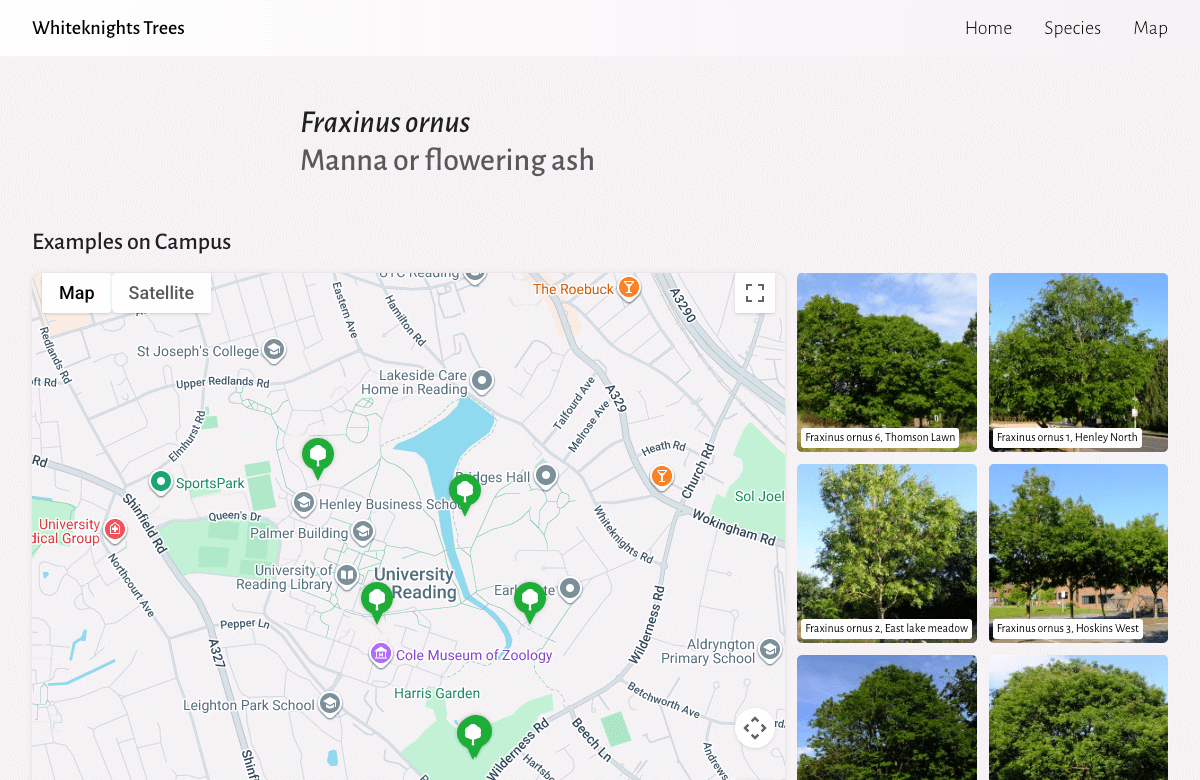Open the Fraxinus ornus 6 Thomson Lawn photo
Image resolution: width=1200 pixels, height=780 pixels.
coord(886,362)
